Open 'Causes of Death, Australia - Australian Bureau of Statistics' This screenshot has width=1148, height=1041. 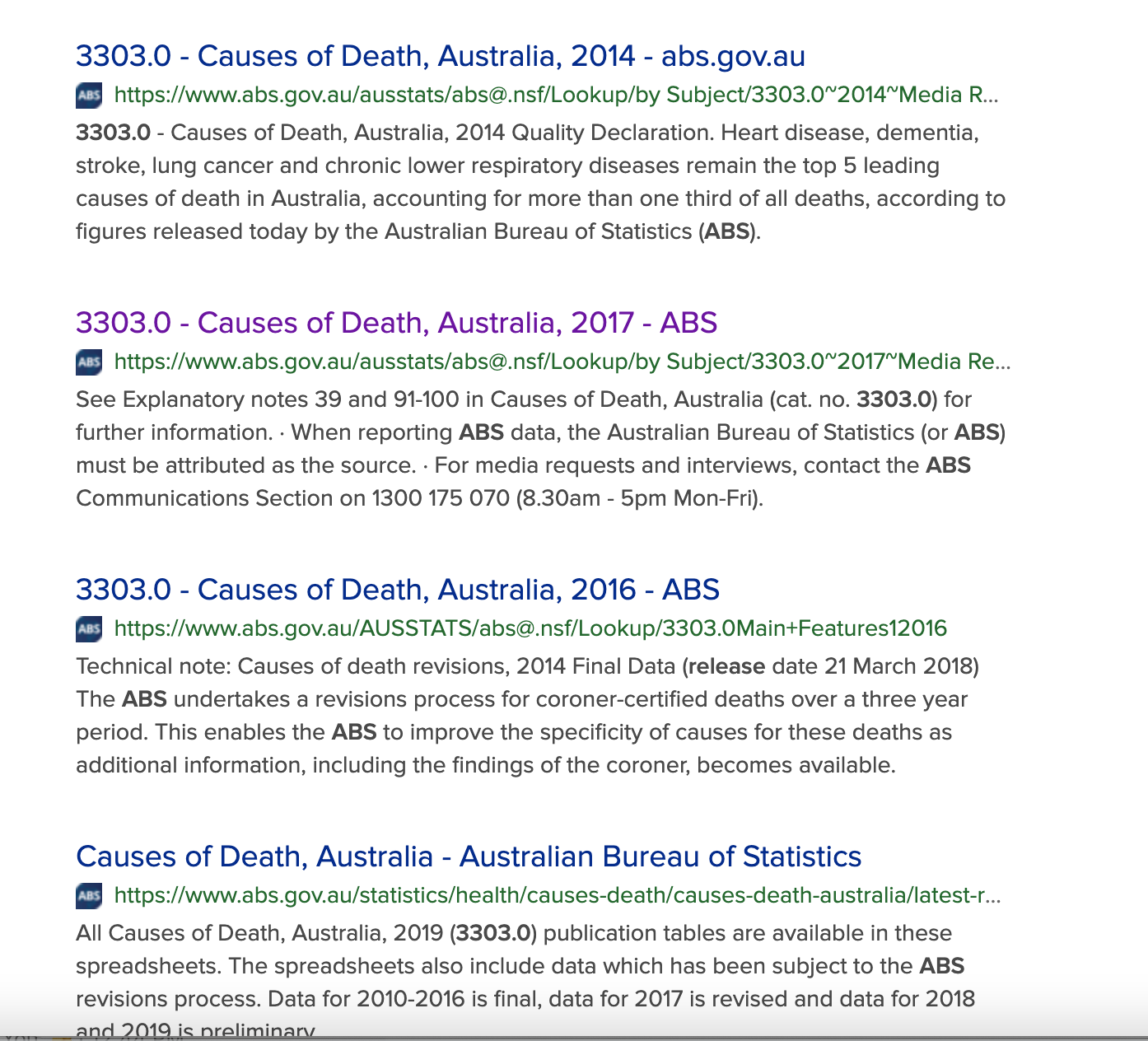click(x=468, y=857)
